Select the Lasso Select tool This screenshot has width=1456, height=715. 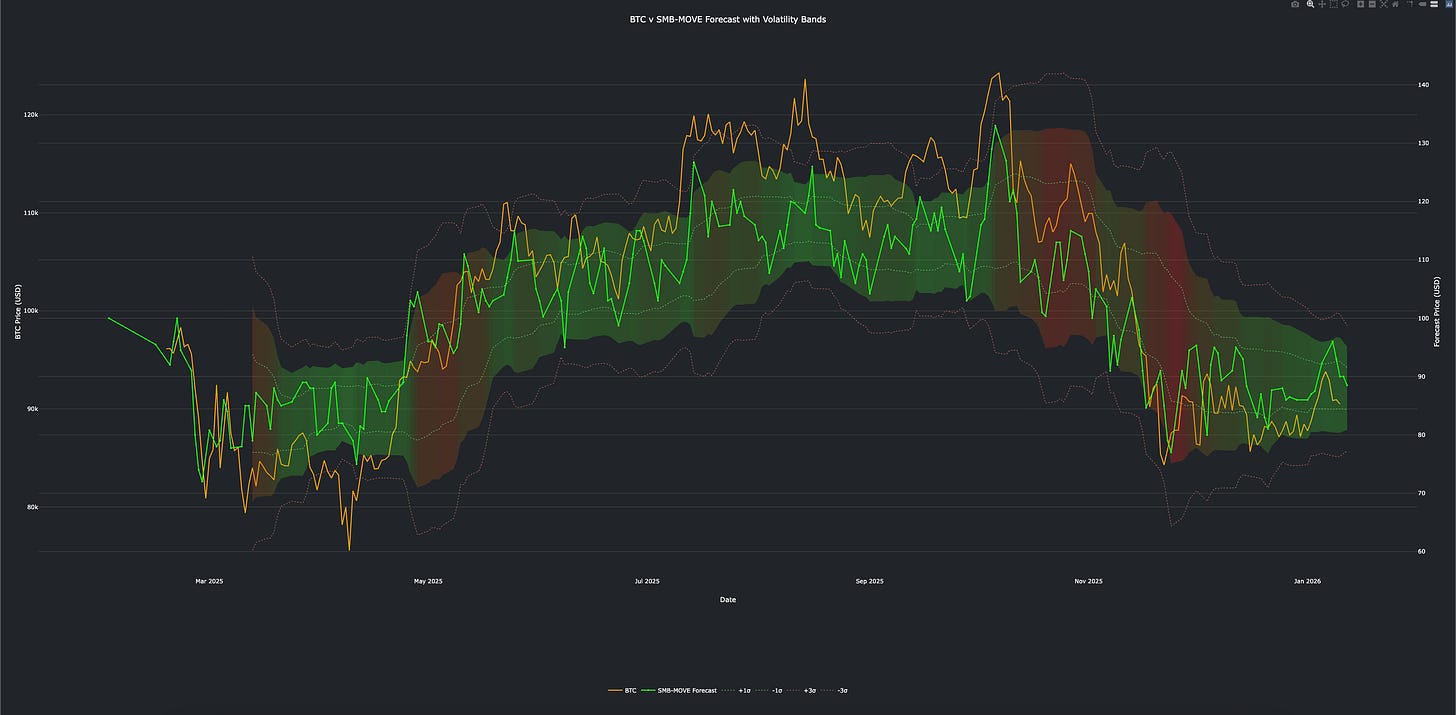click(x=1345, y=4)
